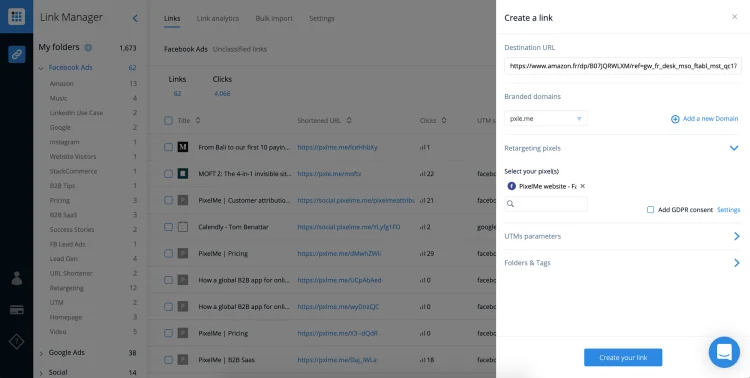Click the info icon next to My folders

click(88, 47)
